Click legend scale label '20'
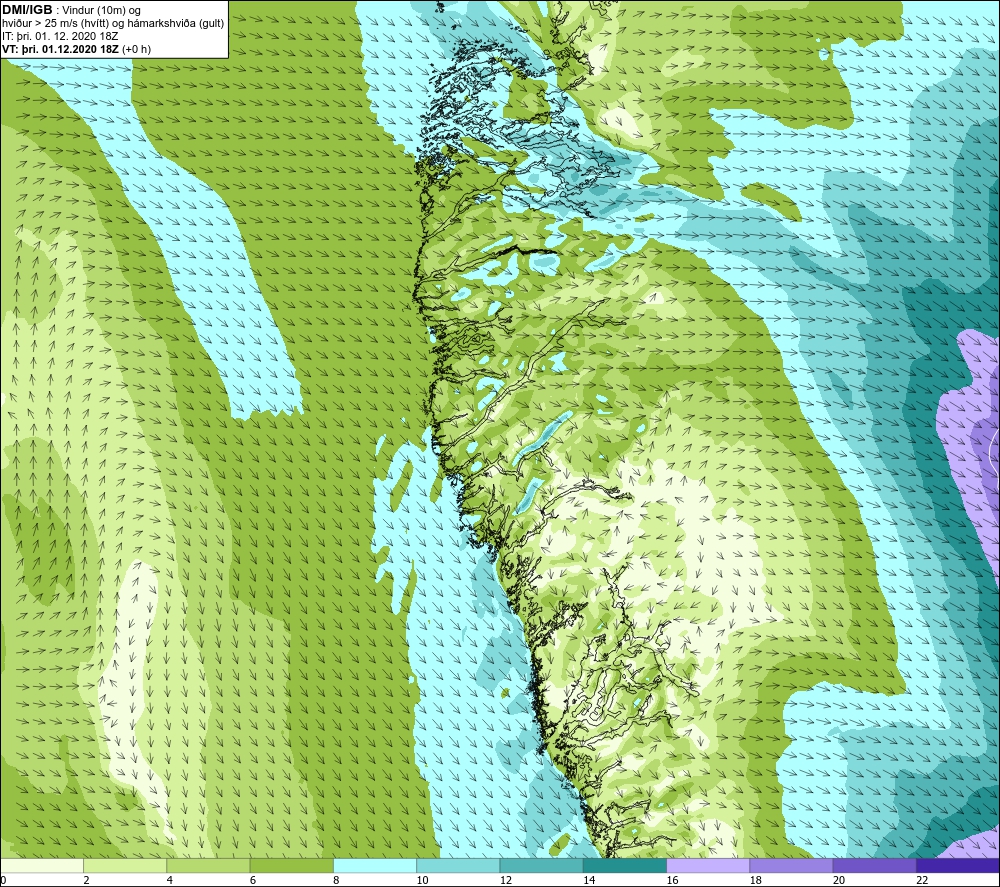 (839, 880)
